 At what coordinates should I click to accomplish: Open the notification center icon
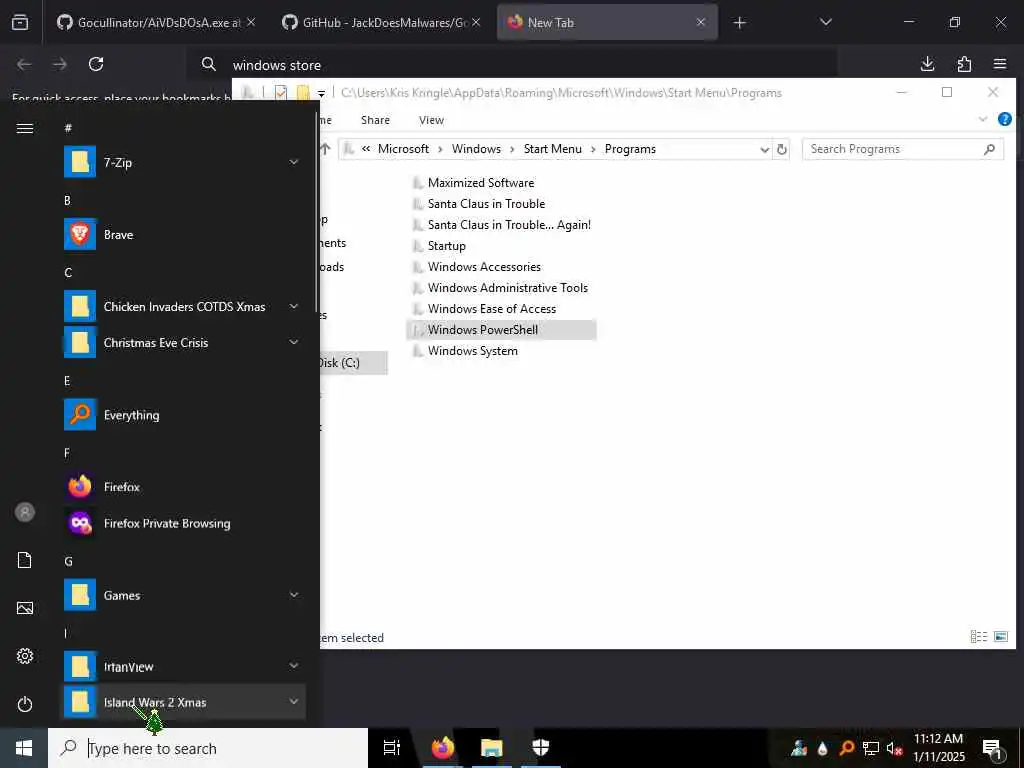[992, 748]
